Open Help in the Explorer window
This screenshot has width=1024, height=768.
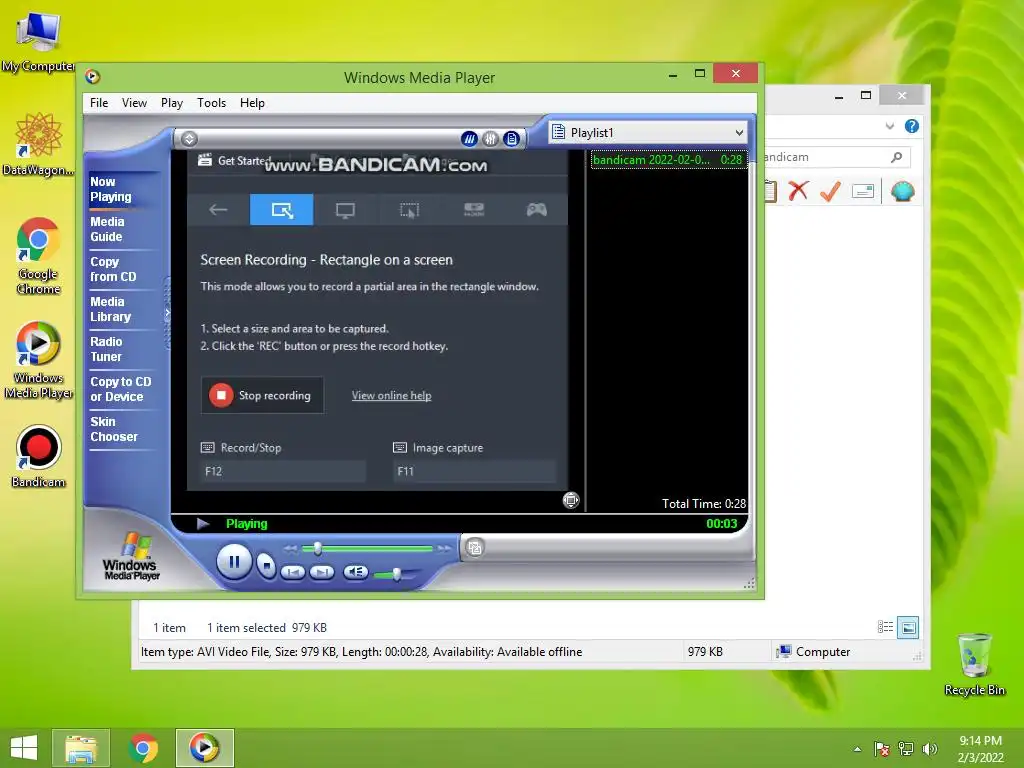[x=912, y=126]
